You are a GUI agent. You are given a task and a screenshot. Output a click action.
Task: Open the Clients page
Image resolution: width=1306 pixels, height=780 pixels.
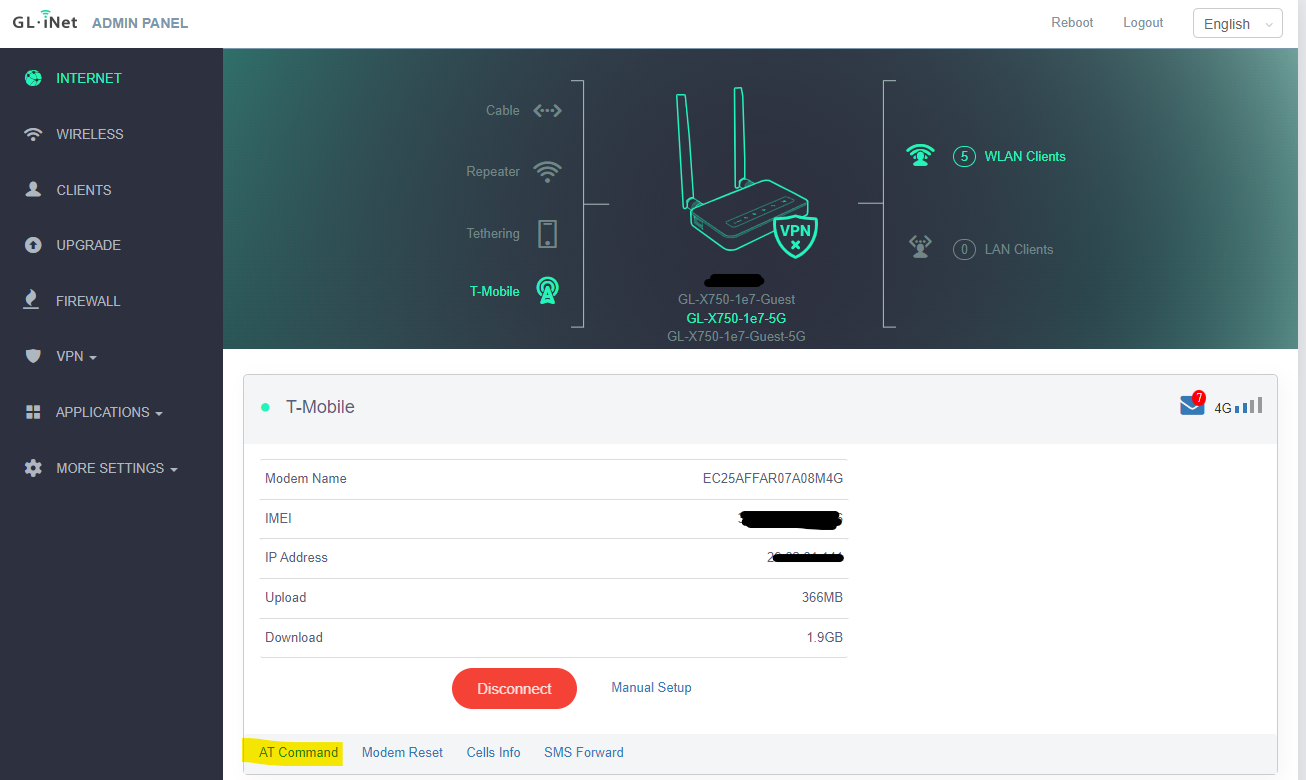[84, 190]
